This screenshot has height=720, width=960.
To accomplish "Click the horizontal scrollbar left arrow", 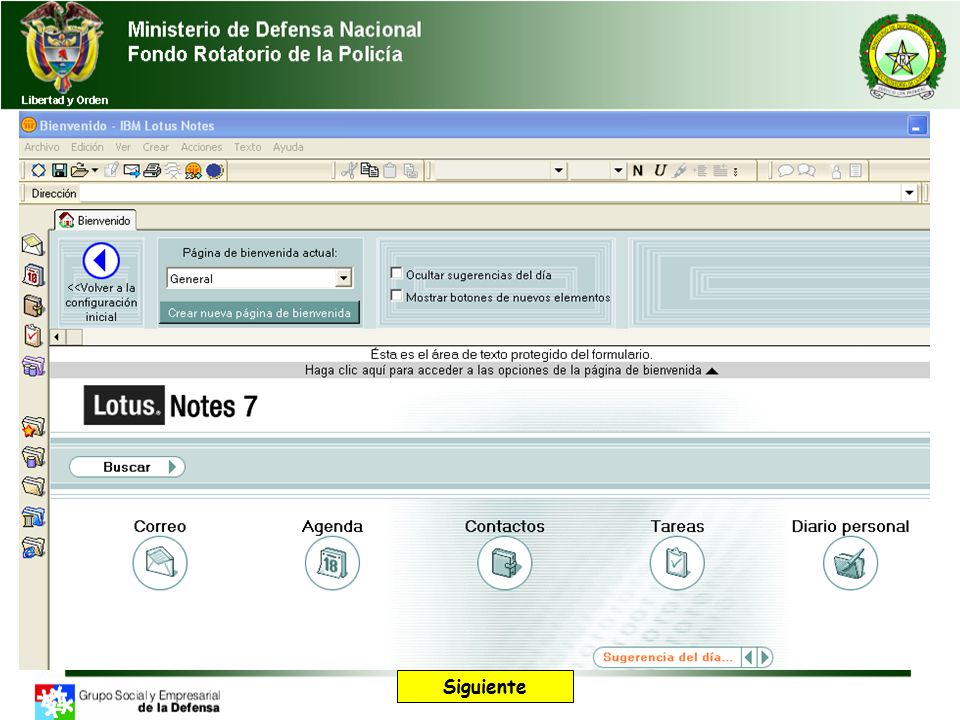I will pyautogui.click(x=57, y=337).
